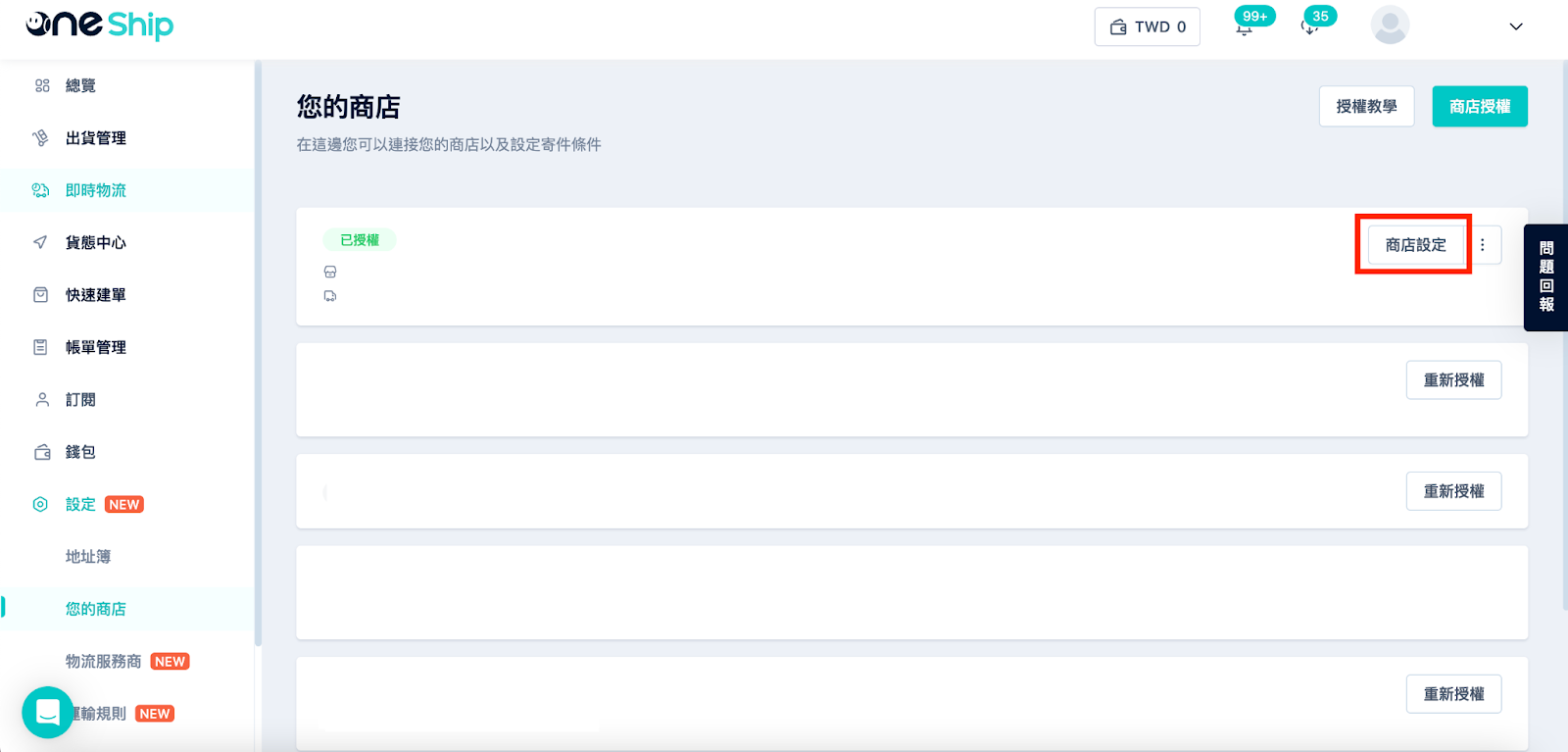Image resolution: width=1568 pixels, height=752 pixels.
Task: Click the 總覽 dashboard icon in sidebar
Action: point(42,86)
